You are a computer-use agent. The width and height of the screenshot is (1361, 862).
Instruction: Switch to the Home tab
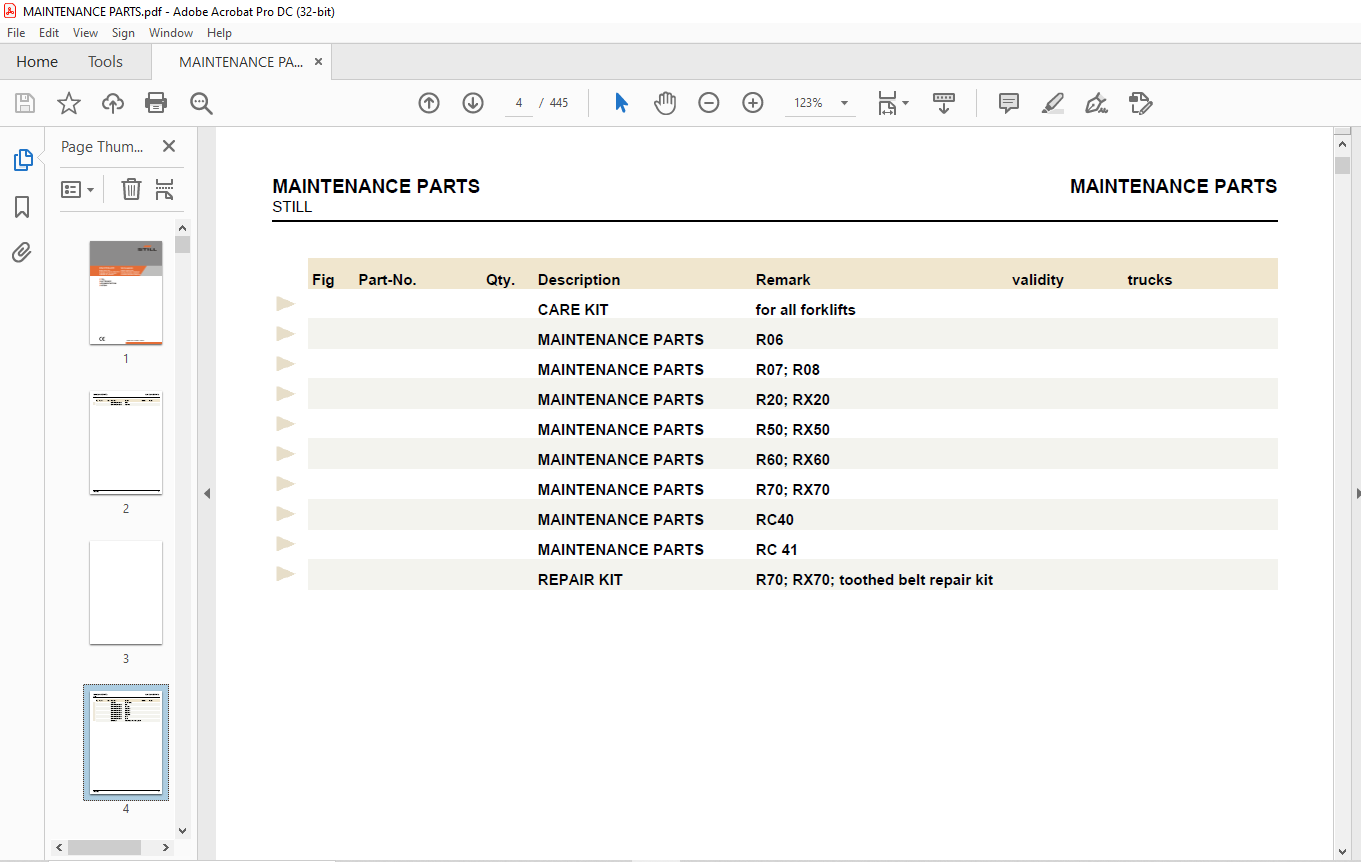[37, 62]
